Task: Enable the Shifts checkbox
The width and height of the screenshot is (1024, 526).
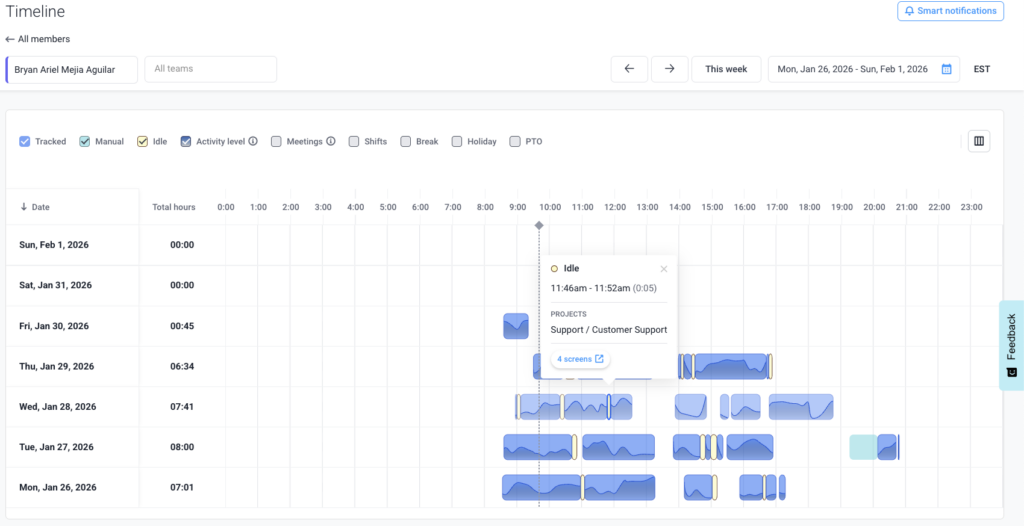Action: (354, 142)
